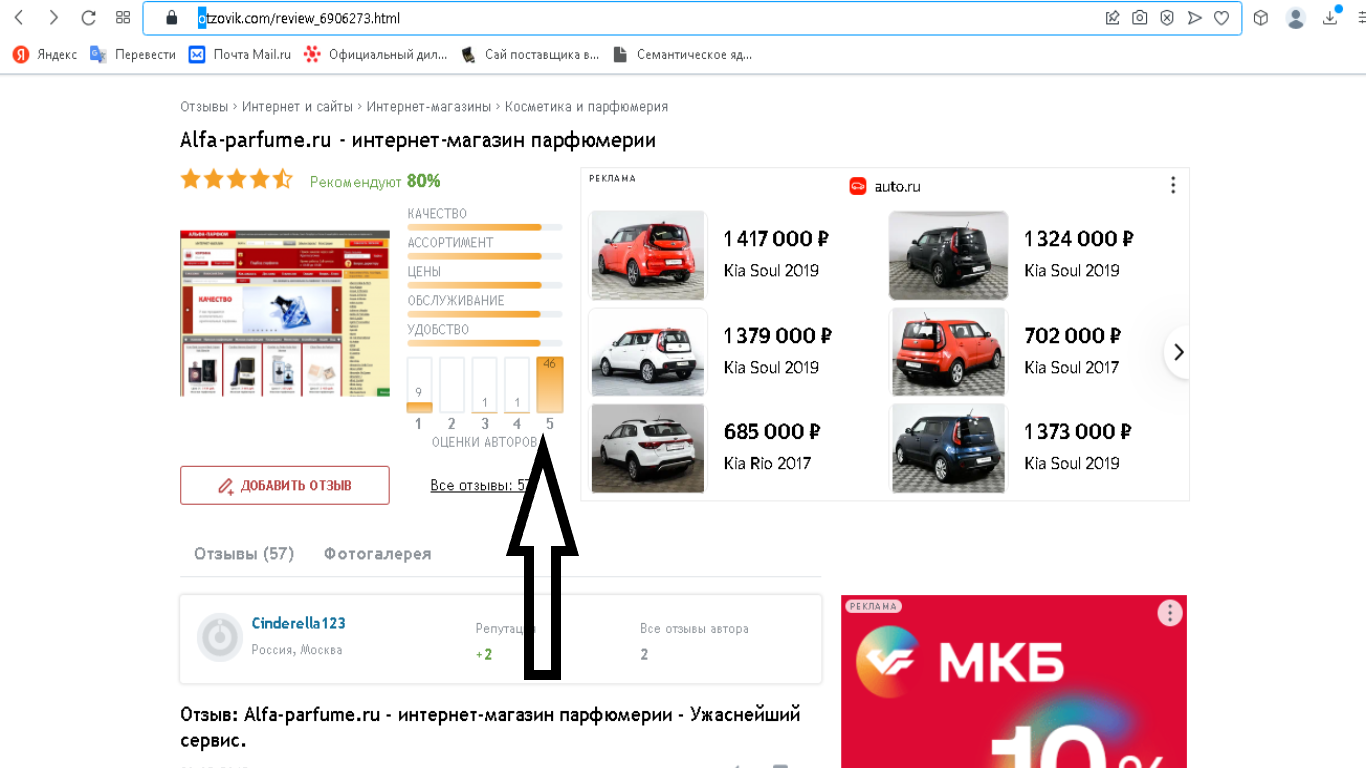Open Сай поставщика в... bookmark

(x=530, y=54)
